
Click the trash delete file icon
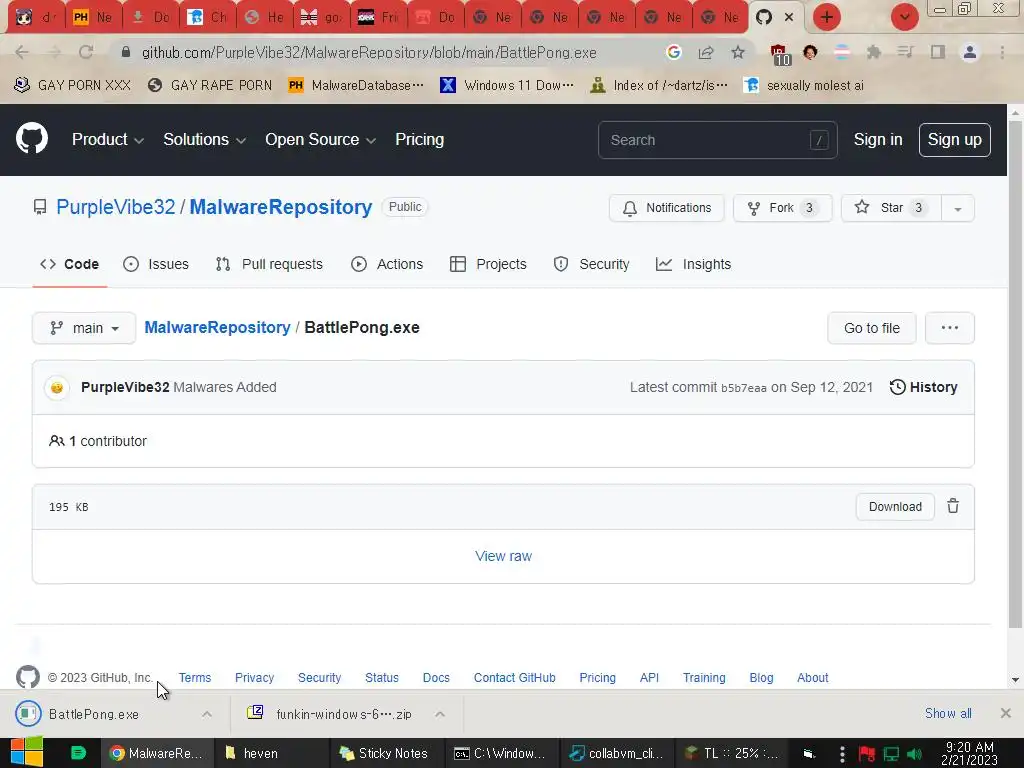coord(953,506)
